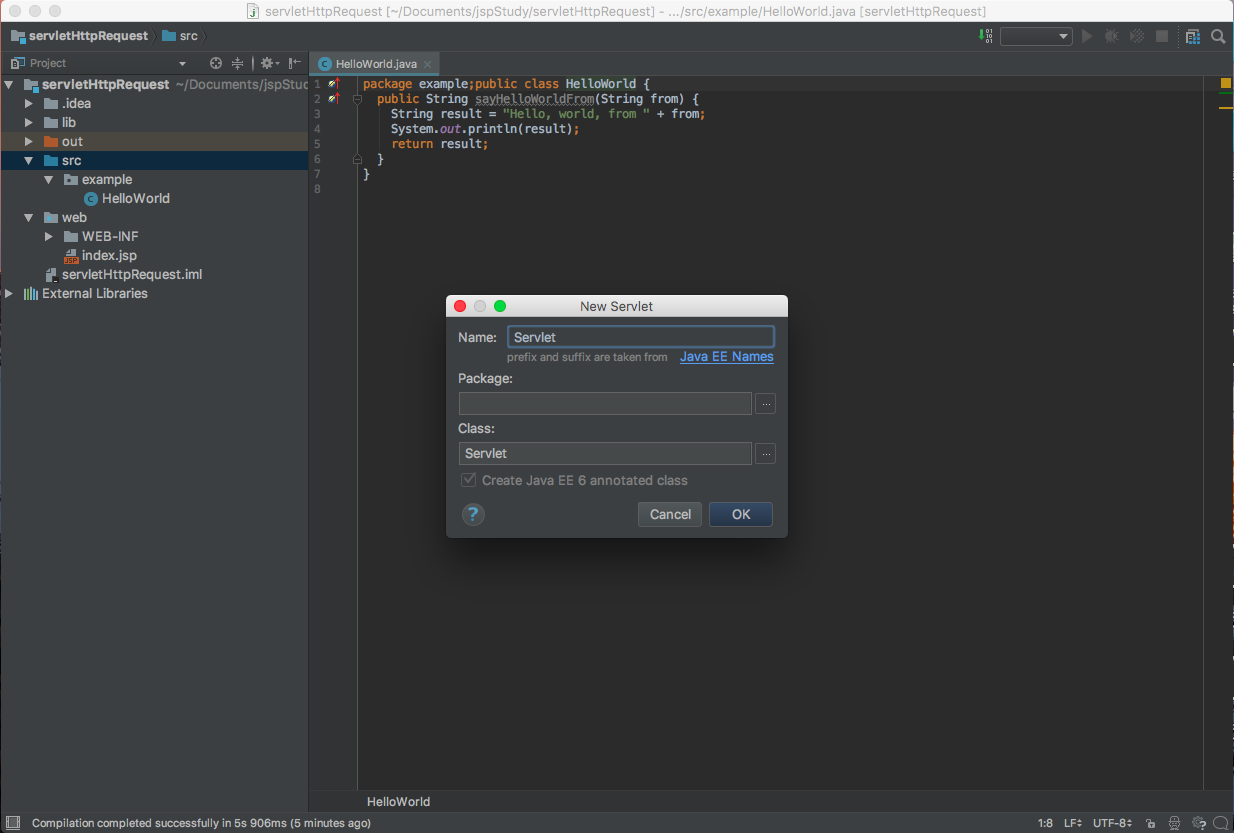Click tool window toggle in status bar corner

[12, 823]
